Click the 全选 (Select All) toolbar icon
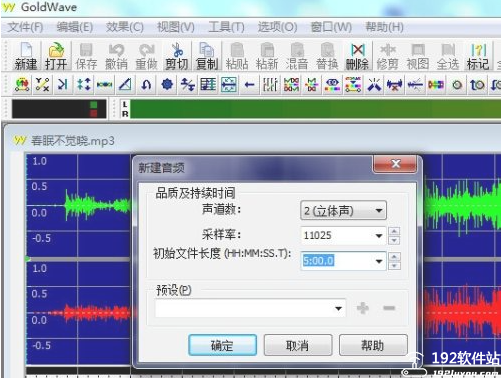The image size is (501, 378). [x=448, y=56]
